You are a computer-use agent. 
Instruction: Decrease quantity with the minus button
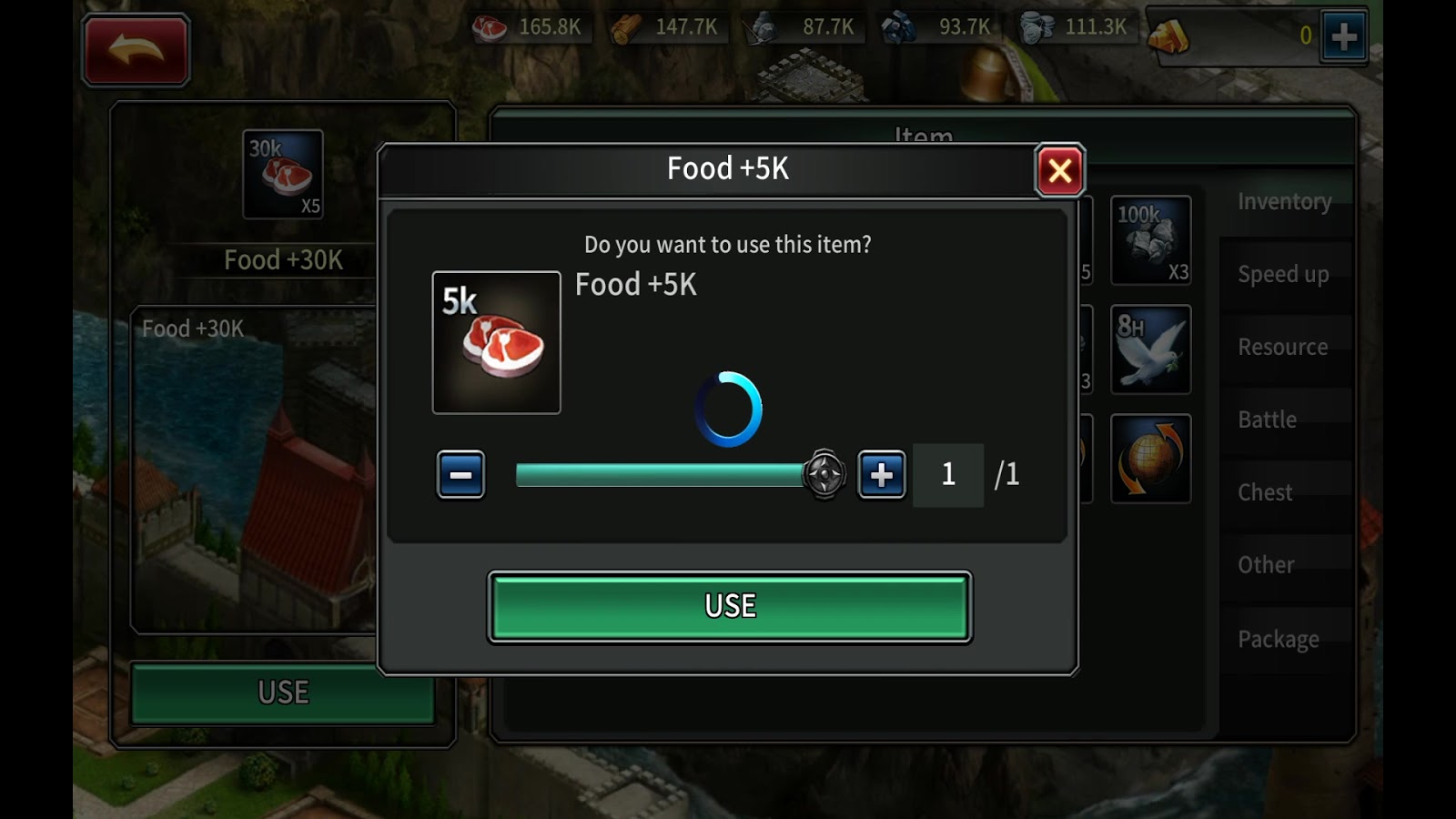click(460, 474)
